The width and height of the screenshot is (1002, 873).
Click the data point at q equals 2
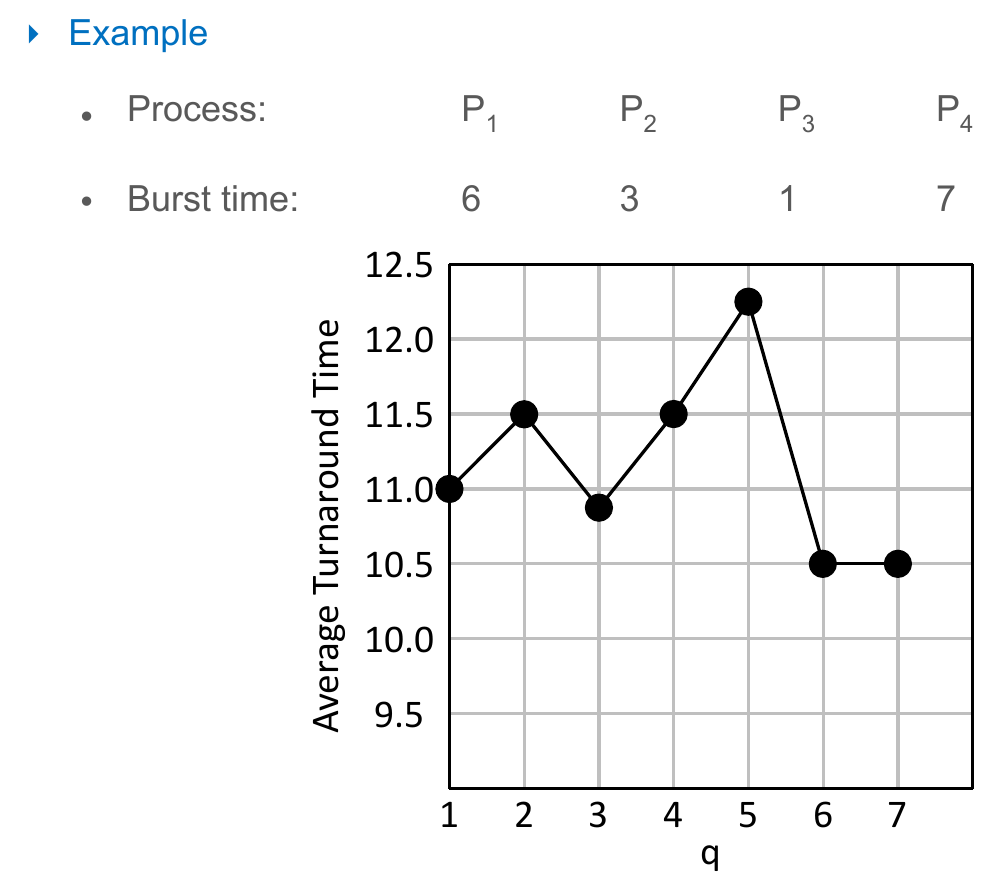tap(524, 414)
